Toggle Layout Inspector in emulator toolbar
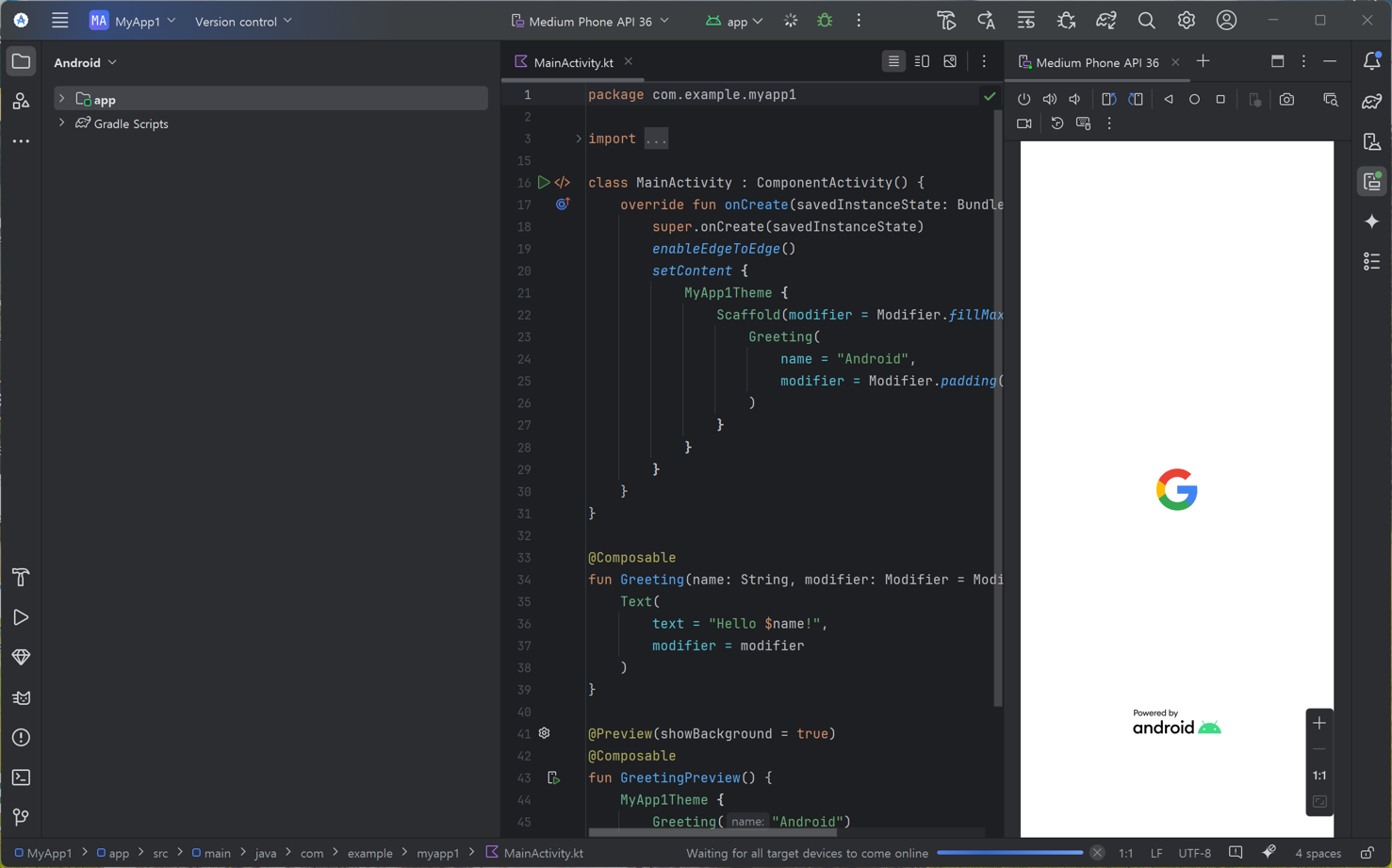Screen dimensions: 1392x868 click(x=1330, y=99)
